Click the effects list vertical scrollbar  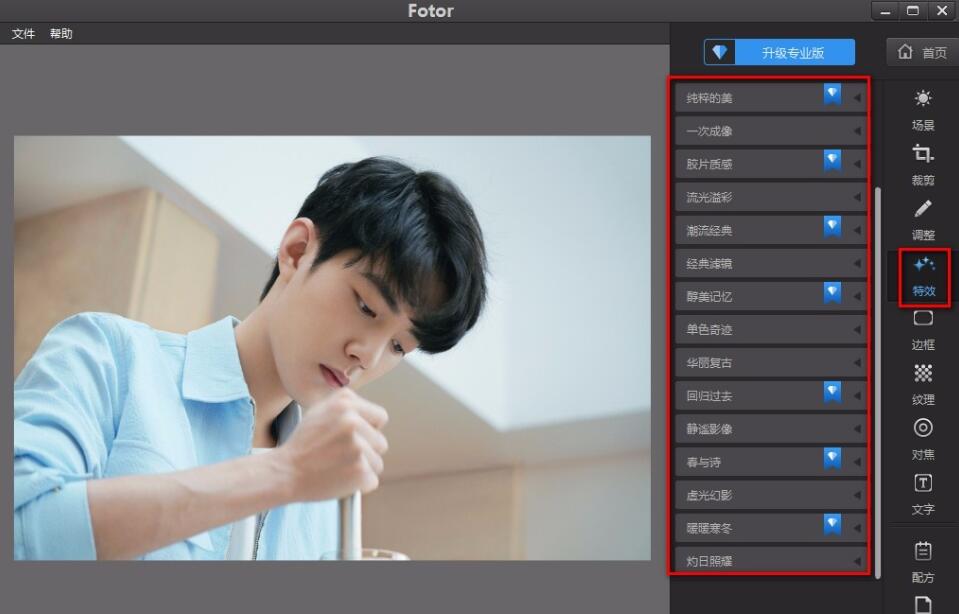878,382
